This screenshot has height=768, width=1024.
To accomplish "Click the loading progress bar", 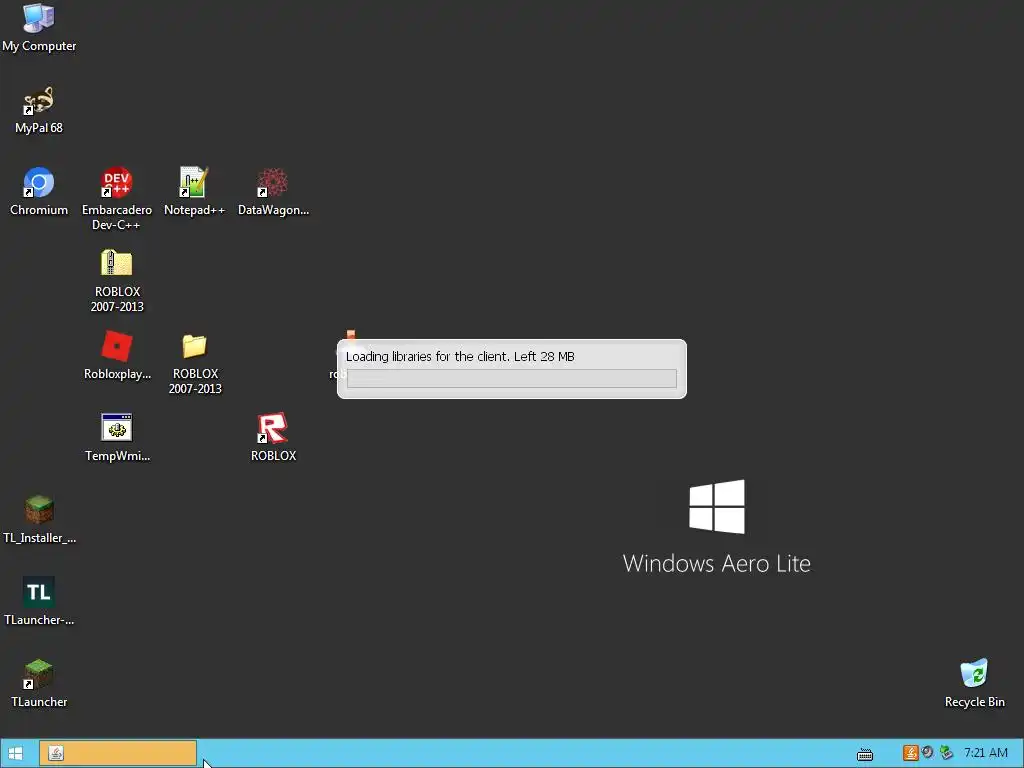I will coord(511,378).
